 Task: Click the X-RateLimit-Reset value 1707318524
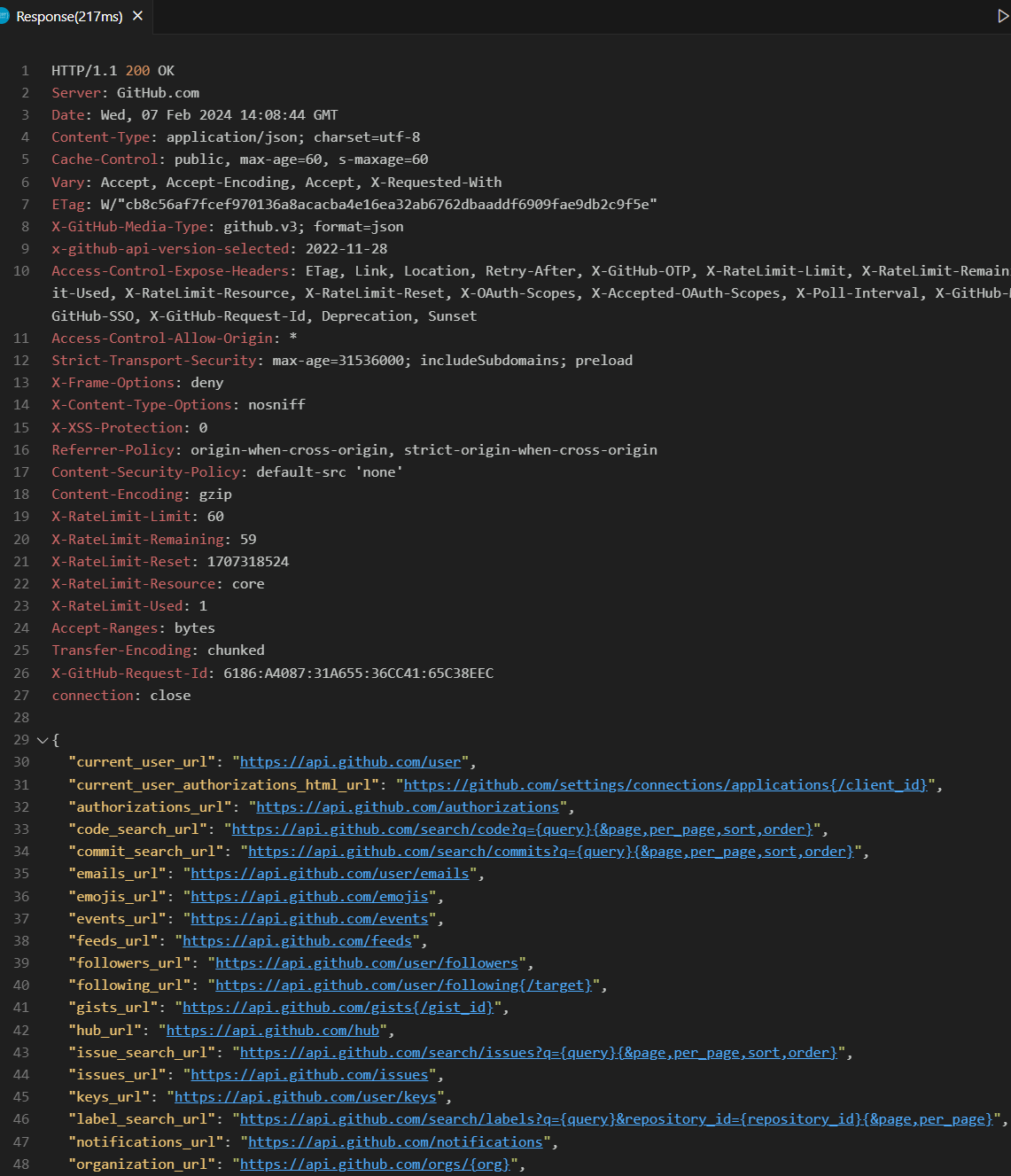[248, 562]
